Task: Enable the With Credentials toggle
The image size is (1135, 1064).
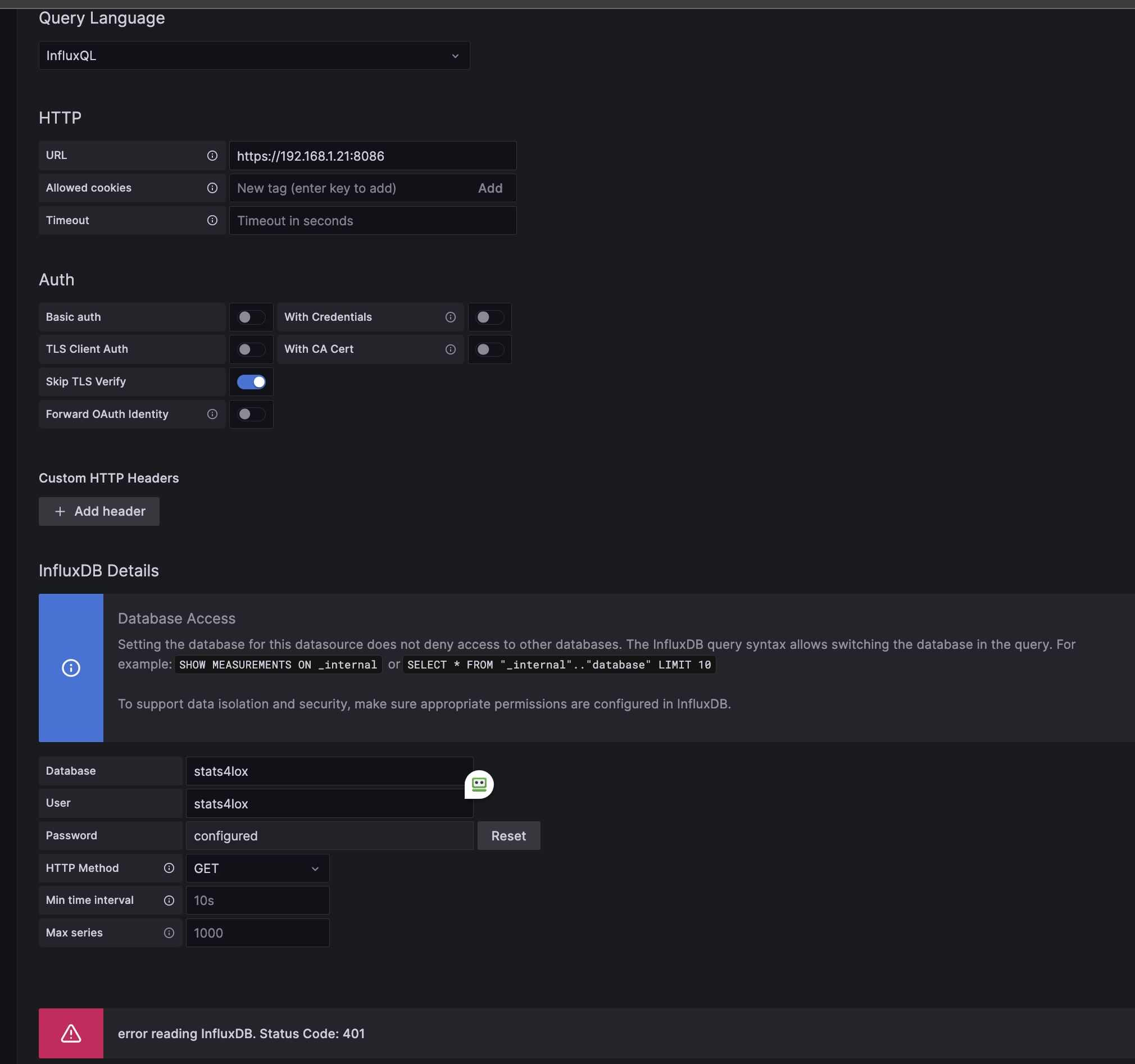Action: tap(490, 317)
